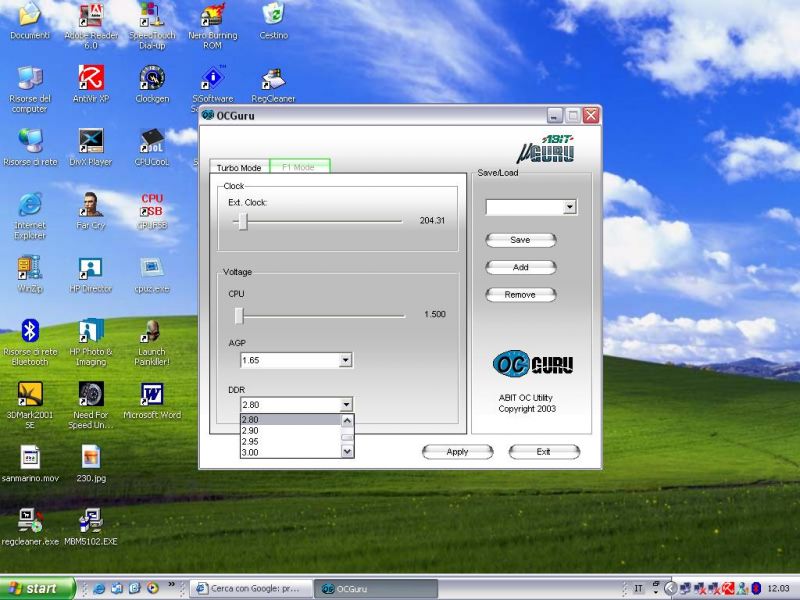Click the OCGuru taskbar button
Viewport: 800px width, 600px height.
(375, 588)
